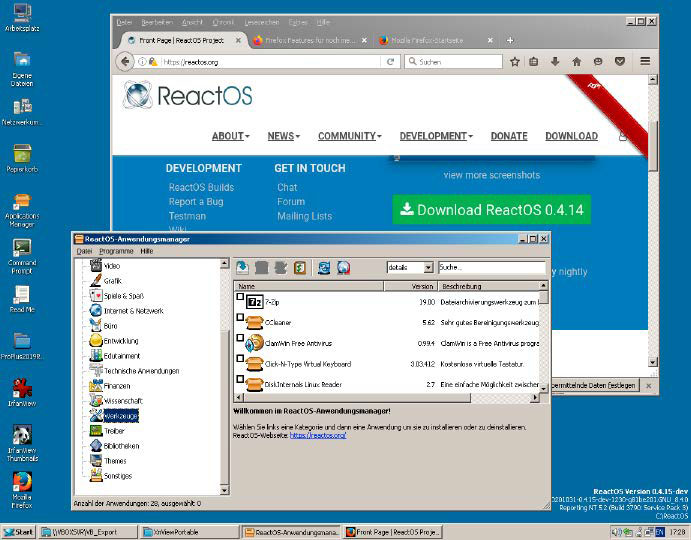
Task: Select Spiele & Spaß category
Action: [x=124, y=296]
